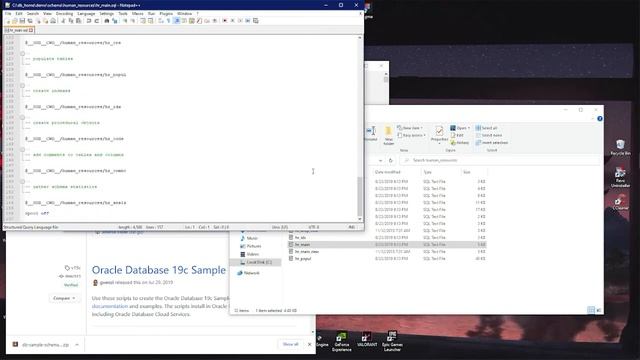Click Properties in File Explorer ribbon
Screen dimensions: 640x360
click(x=439, y=135)
